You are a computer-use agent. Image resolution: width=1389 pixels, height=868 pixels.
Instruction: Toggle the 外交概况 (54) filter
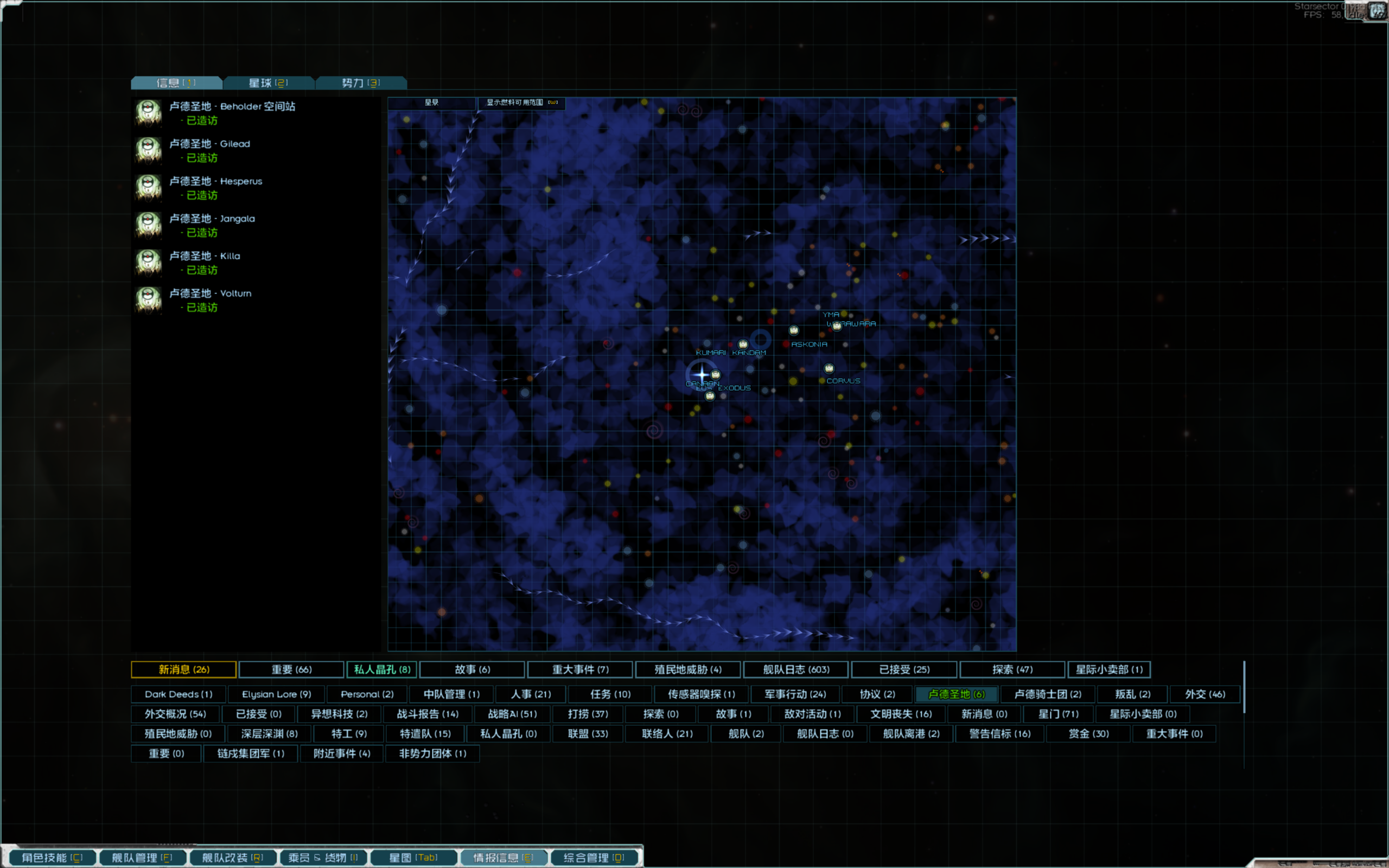(175, 714)
